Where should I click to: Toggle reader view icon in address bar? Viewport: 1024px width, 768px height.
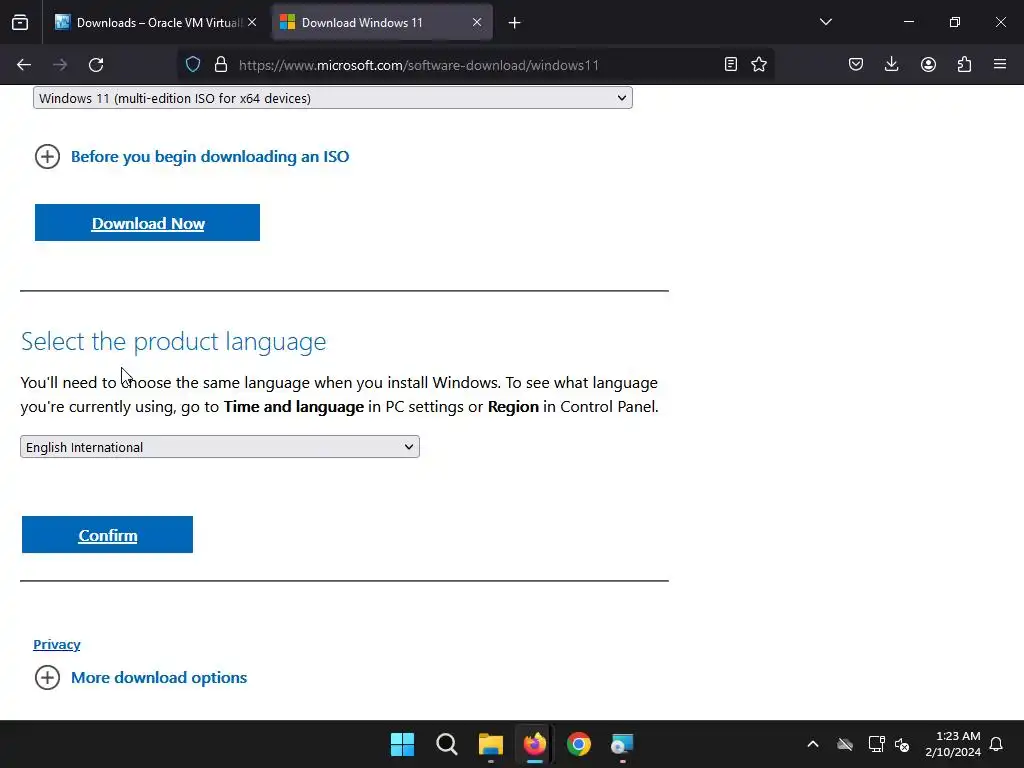point(731,65)
